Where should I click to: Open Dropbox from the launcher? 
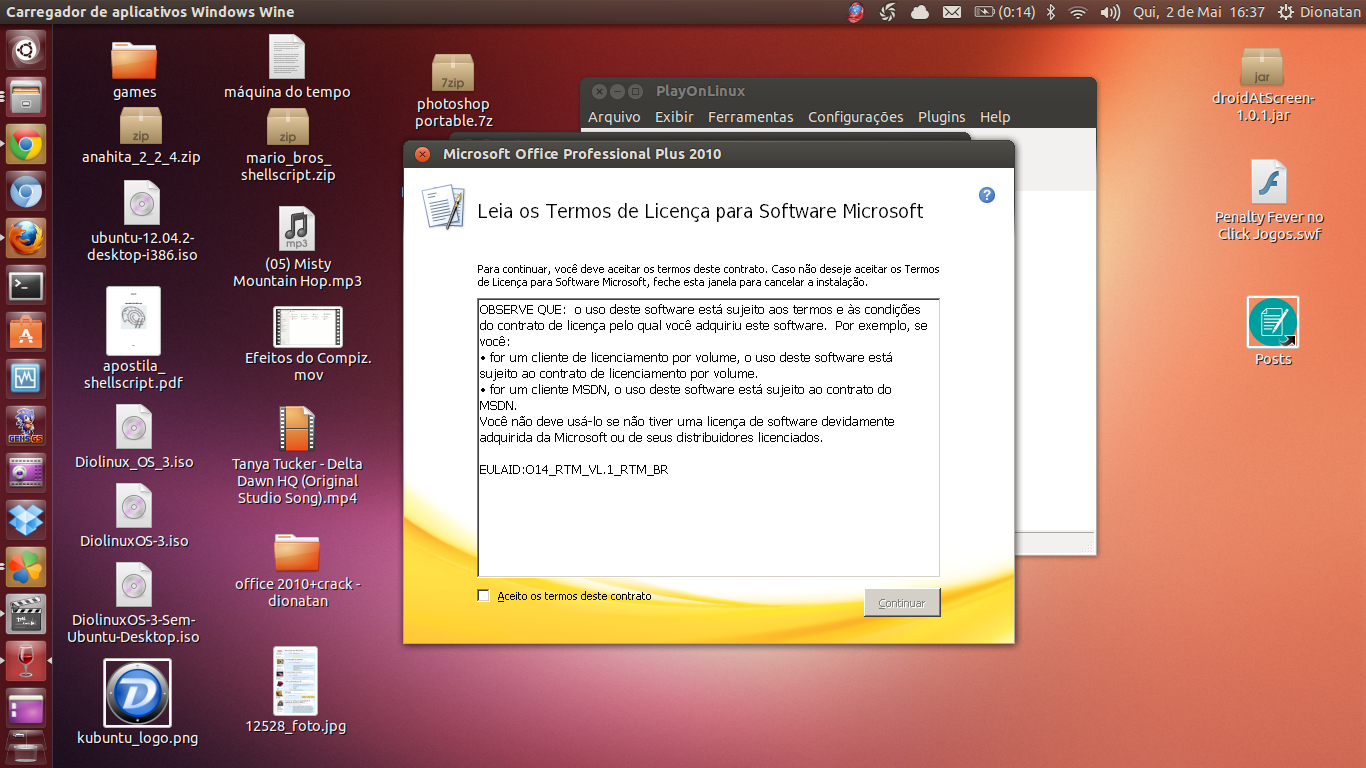coord(26,520)
